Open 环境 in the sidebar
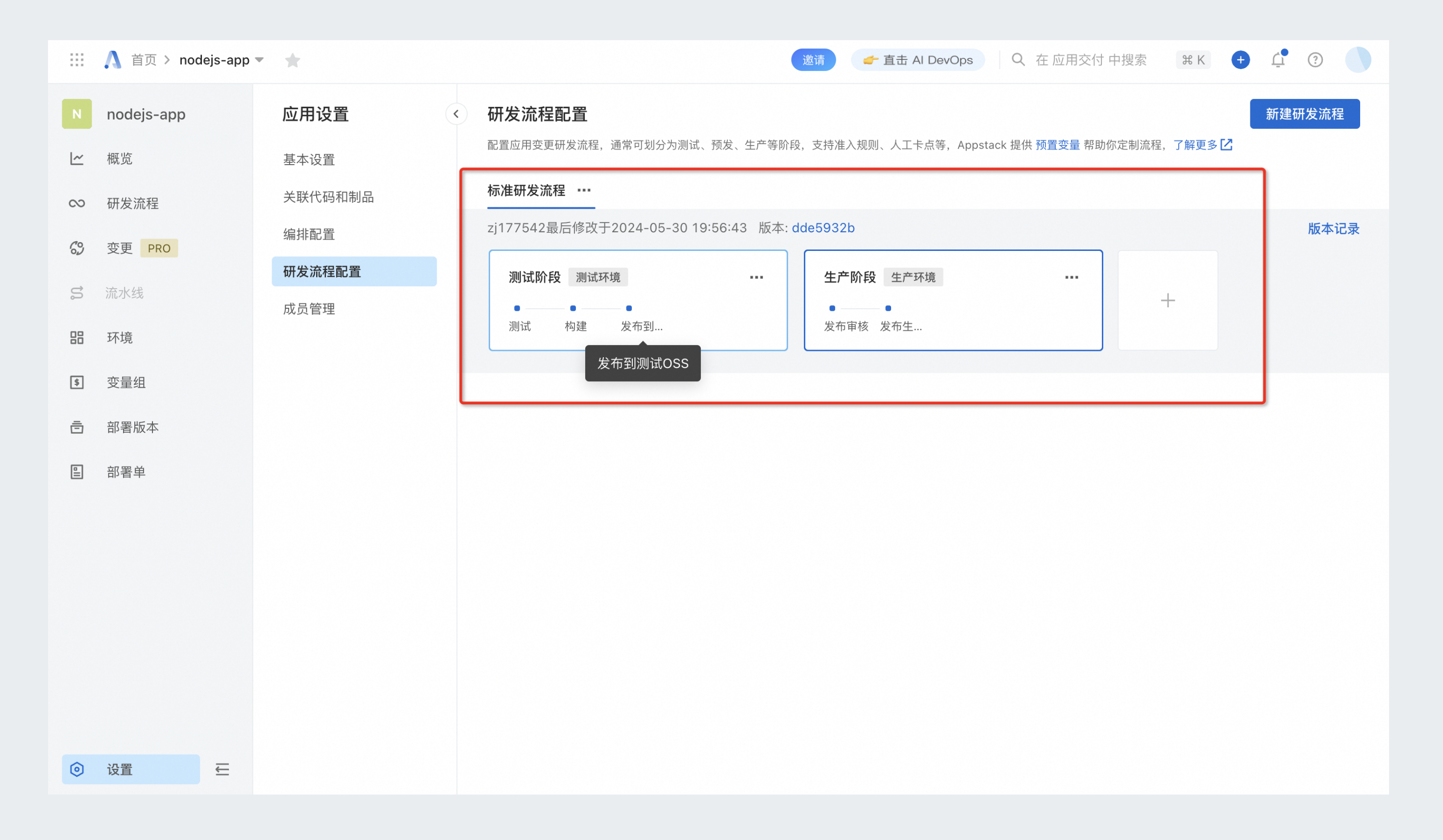 click(119, 338)
